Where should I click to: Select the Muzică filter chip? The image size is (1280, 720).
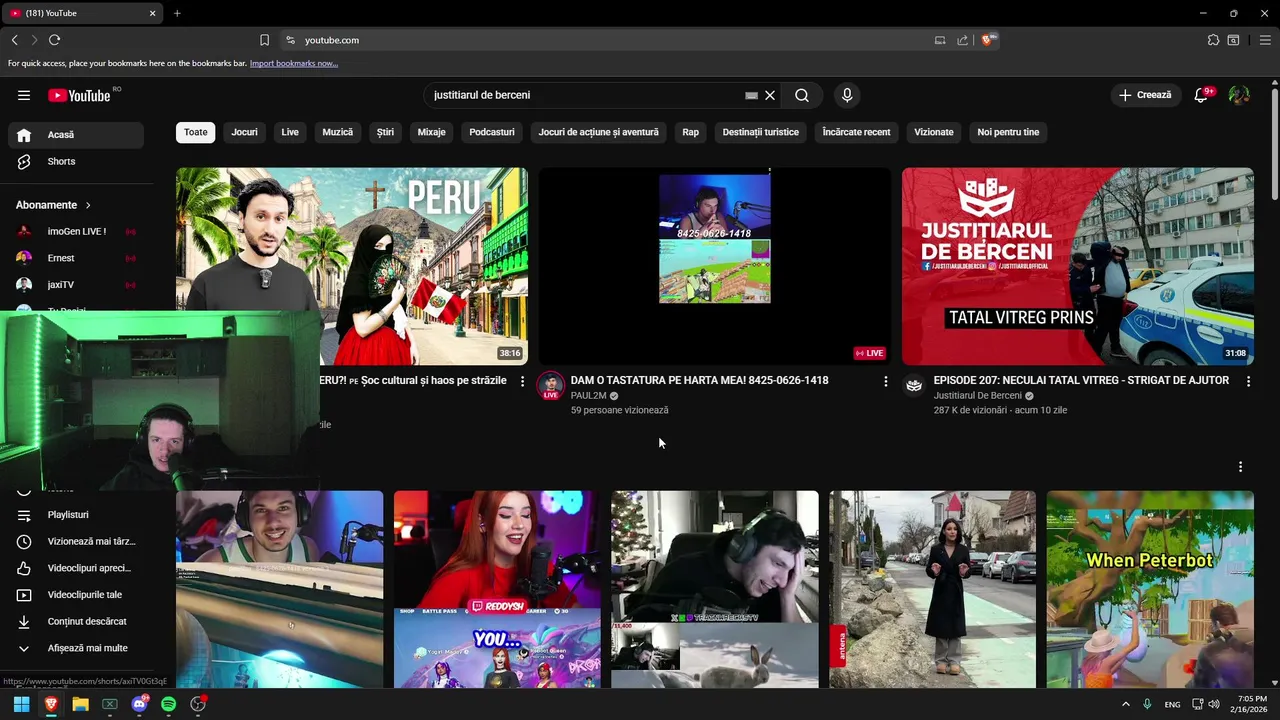tap(338, 132)
